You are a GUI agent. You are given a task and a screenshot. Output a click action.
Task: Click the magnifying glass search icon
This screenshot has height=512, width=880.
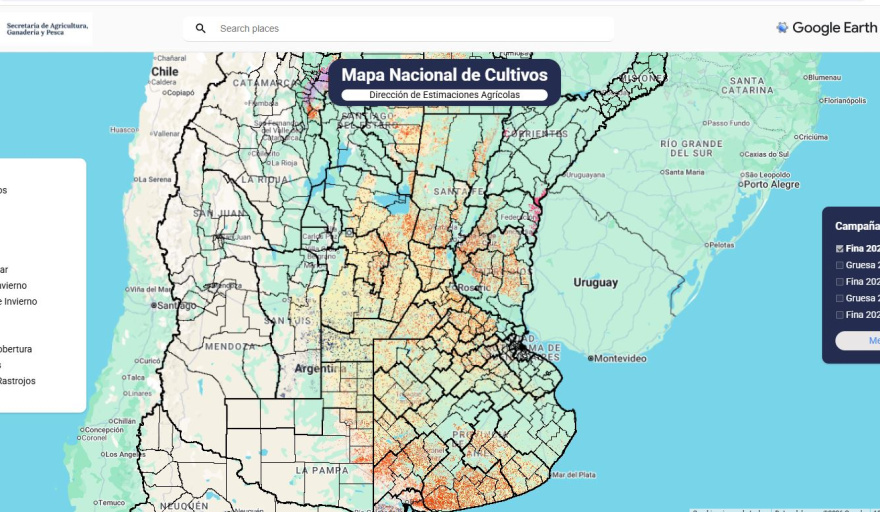coord(200,29)
